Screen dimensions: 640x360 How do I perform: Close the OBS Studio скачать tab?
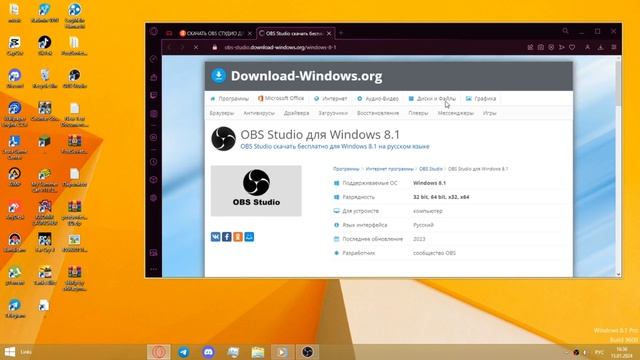(329, 33)
